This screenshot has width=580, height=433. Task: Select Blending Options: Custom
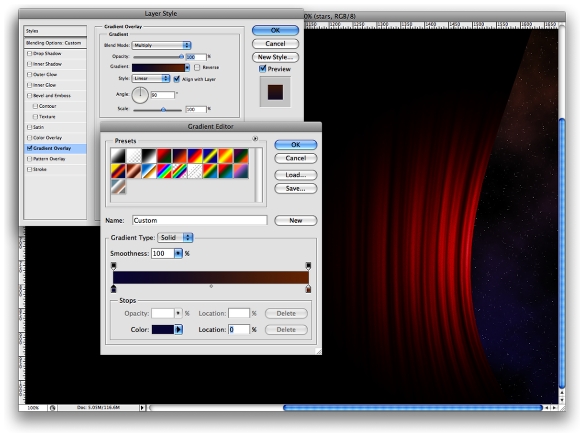click(55, 43)
